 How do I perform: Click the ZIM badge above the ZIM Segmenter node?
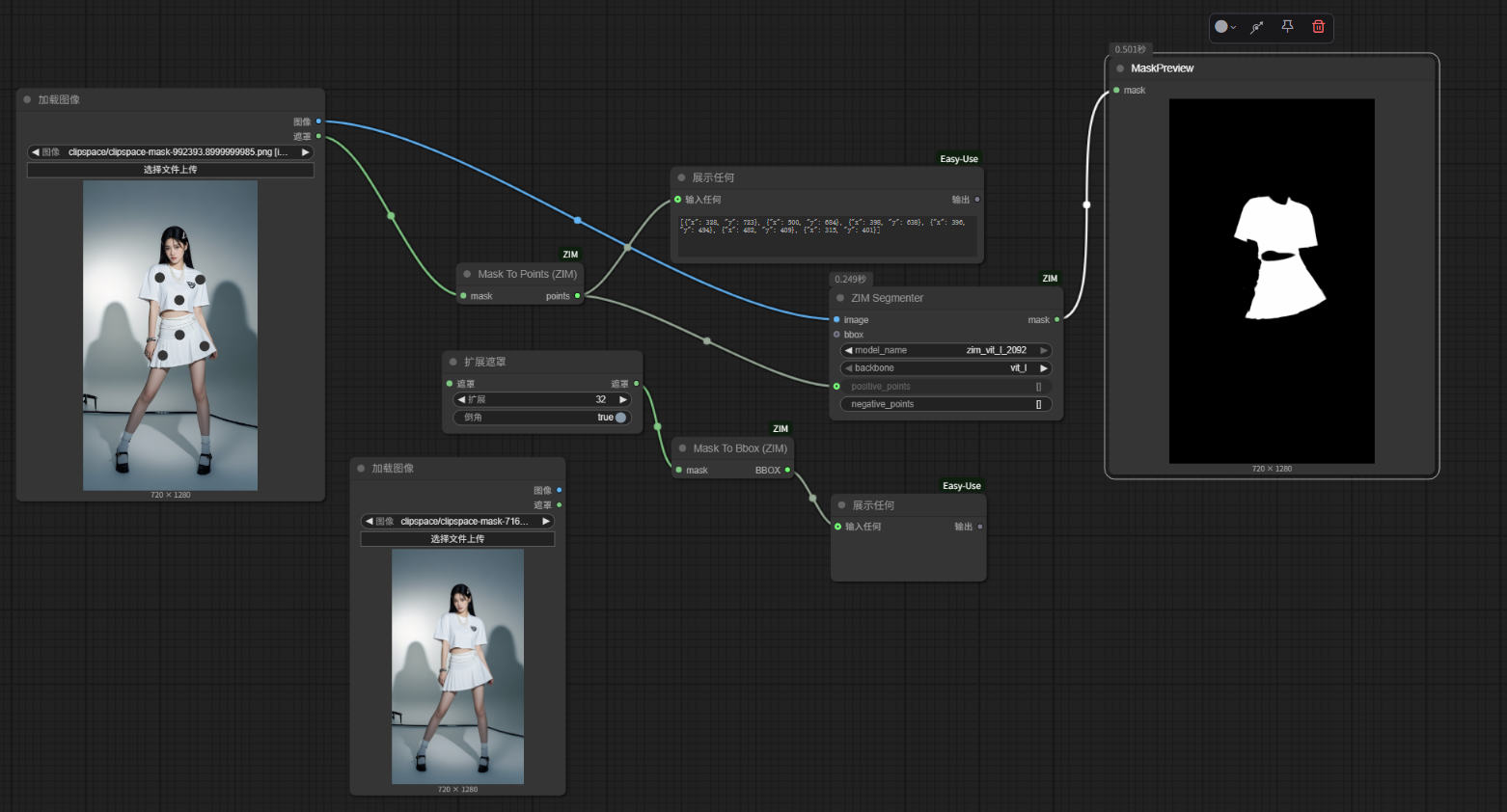click(x=1050, y=279)
